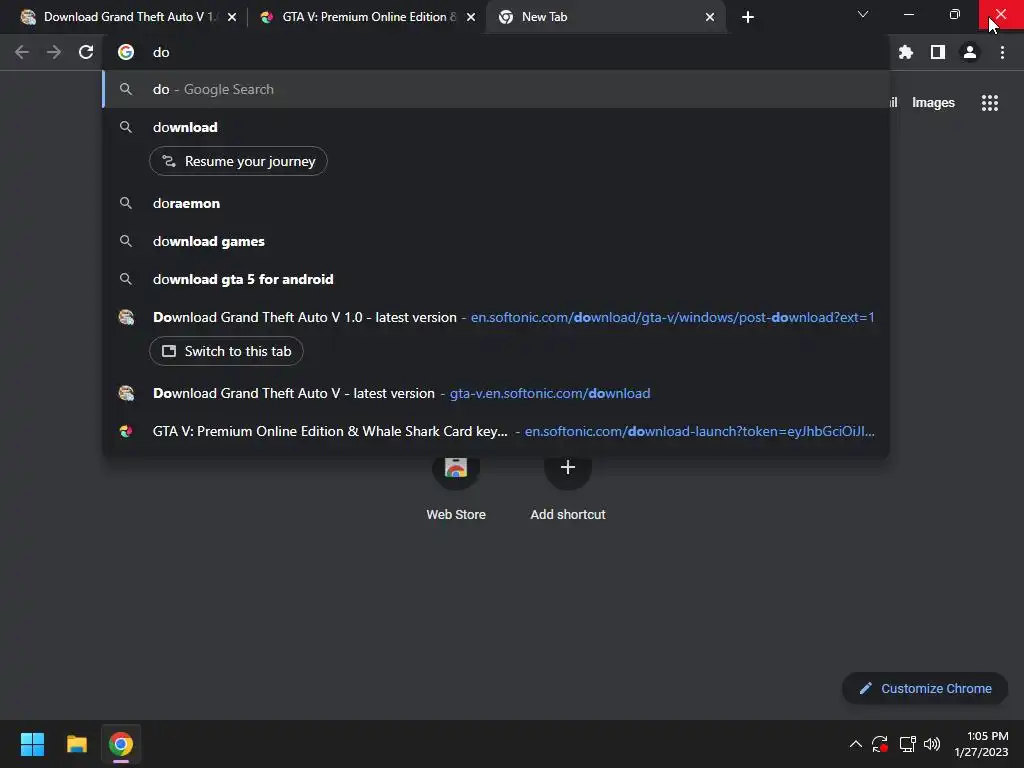The width and height of the screenshot is (1024, 768).
Task: Click favicon of GTA V Premium suggestion
Action: (x=126, y=431)
